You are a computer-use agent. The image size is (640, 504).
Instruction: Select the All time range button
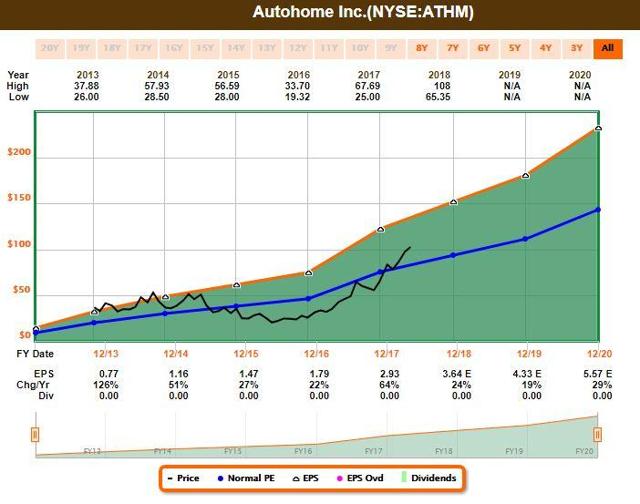click(608, 49)
